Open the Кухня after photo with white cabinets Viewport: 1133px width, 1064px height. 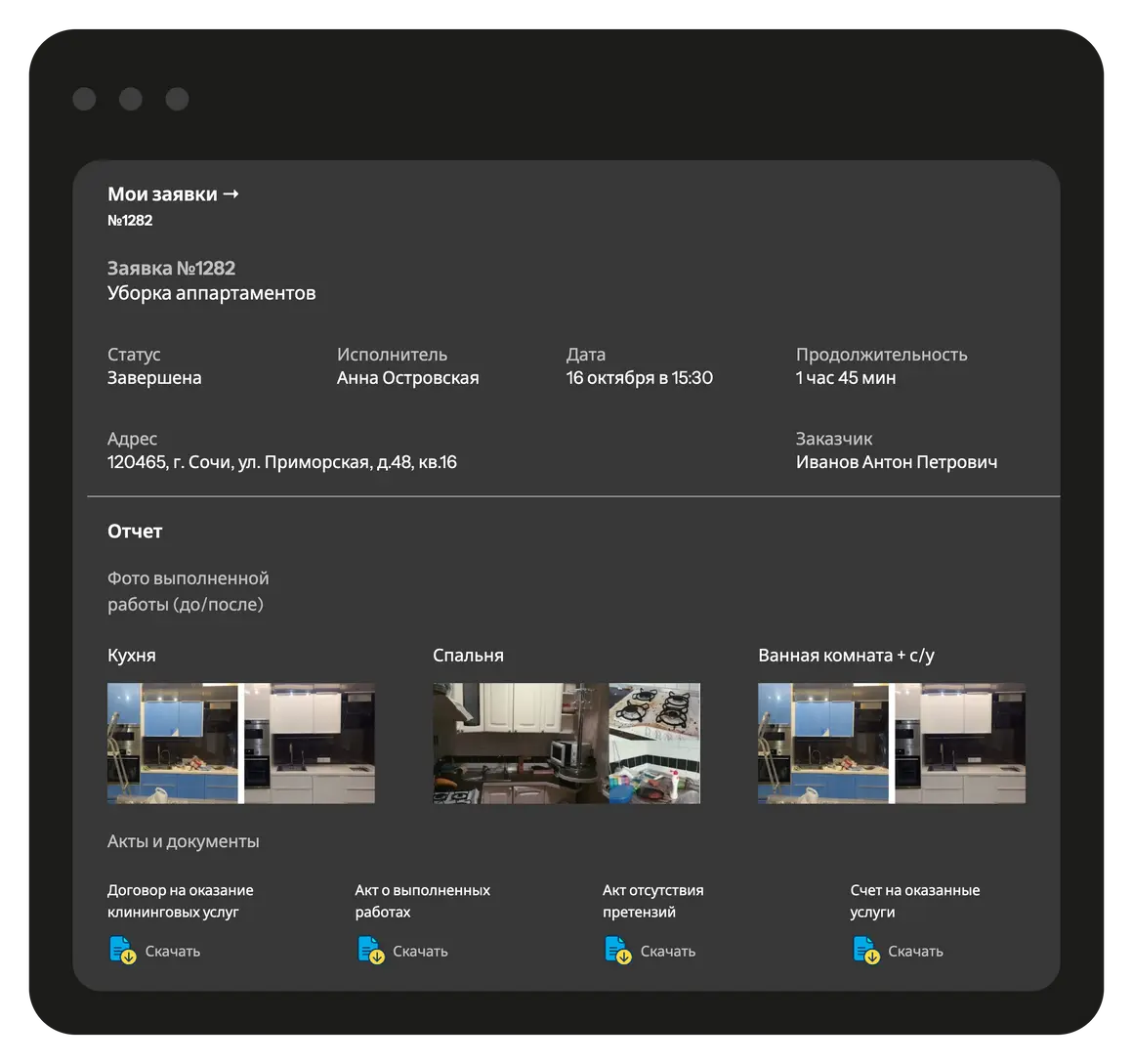pos(310,743)
